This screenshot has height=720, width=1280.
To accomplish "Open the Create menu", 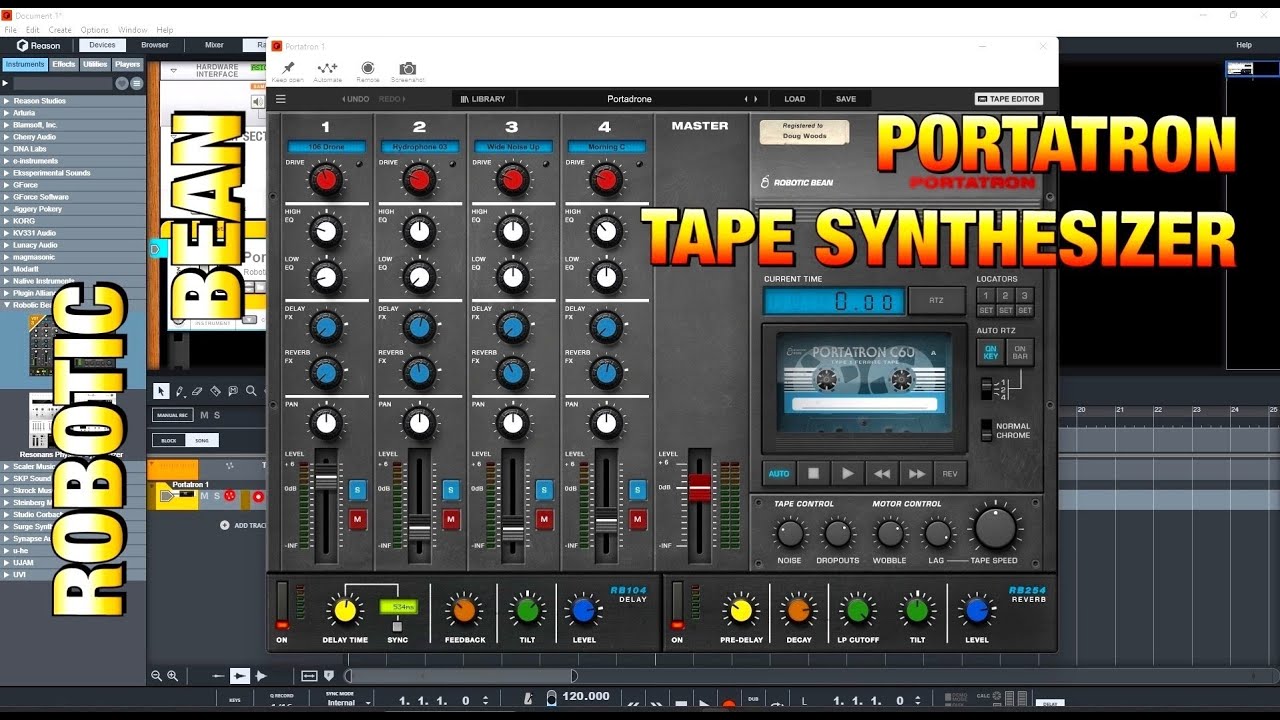I will [60, 30].
